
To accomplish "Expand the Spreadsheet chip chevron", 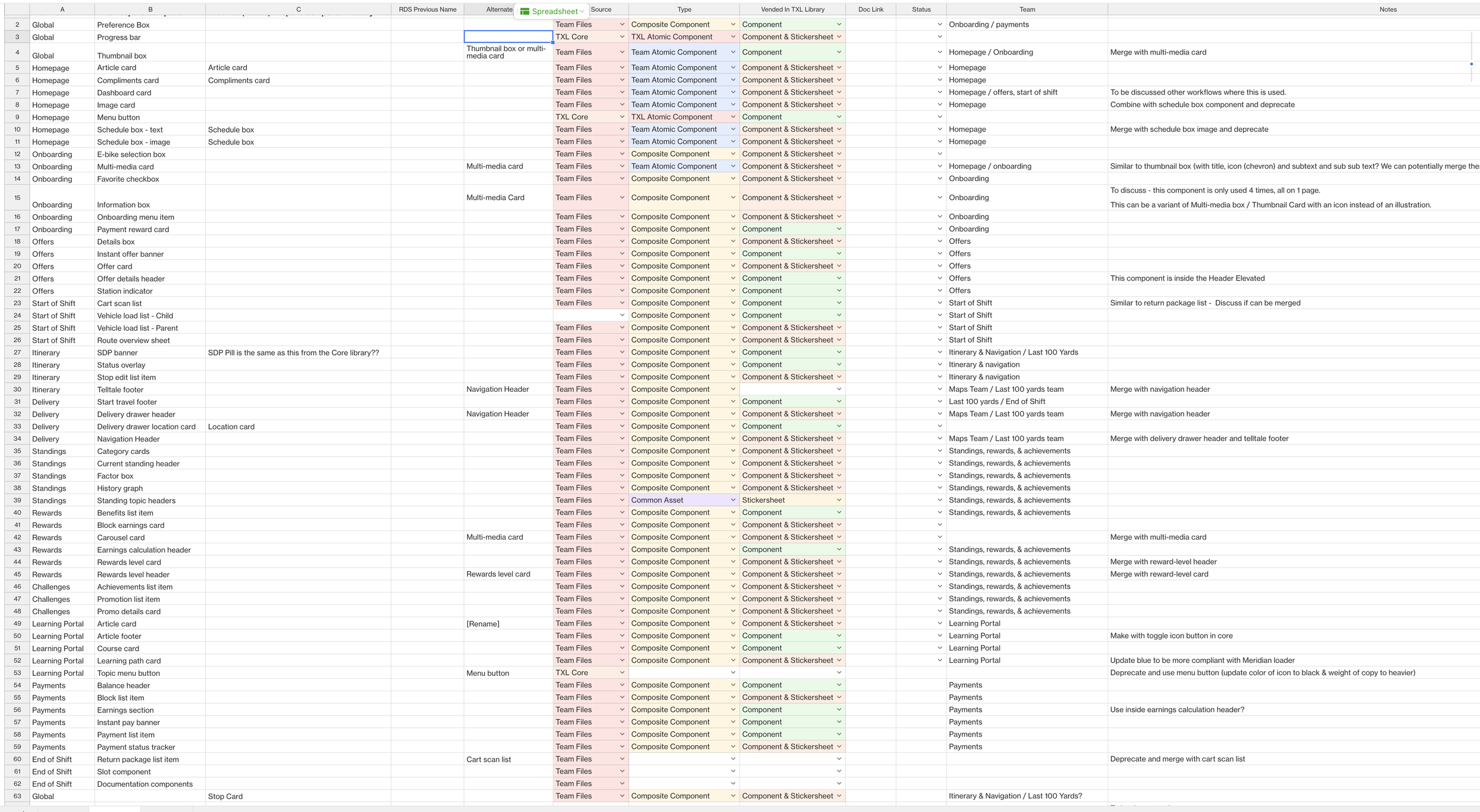I will [x=582, y=11].
